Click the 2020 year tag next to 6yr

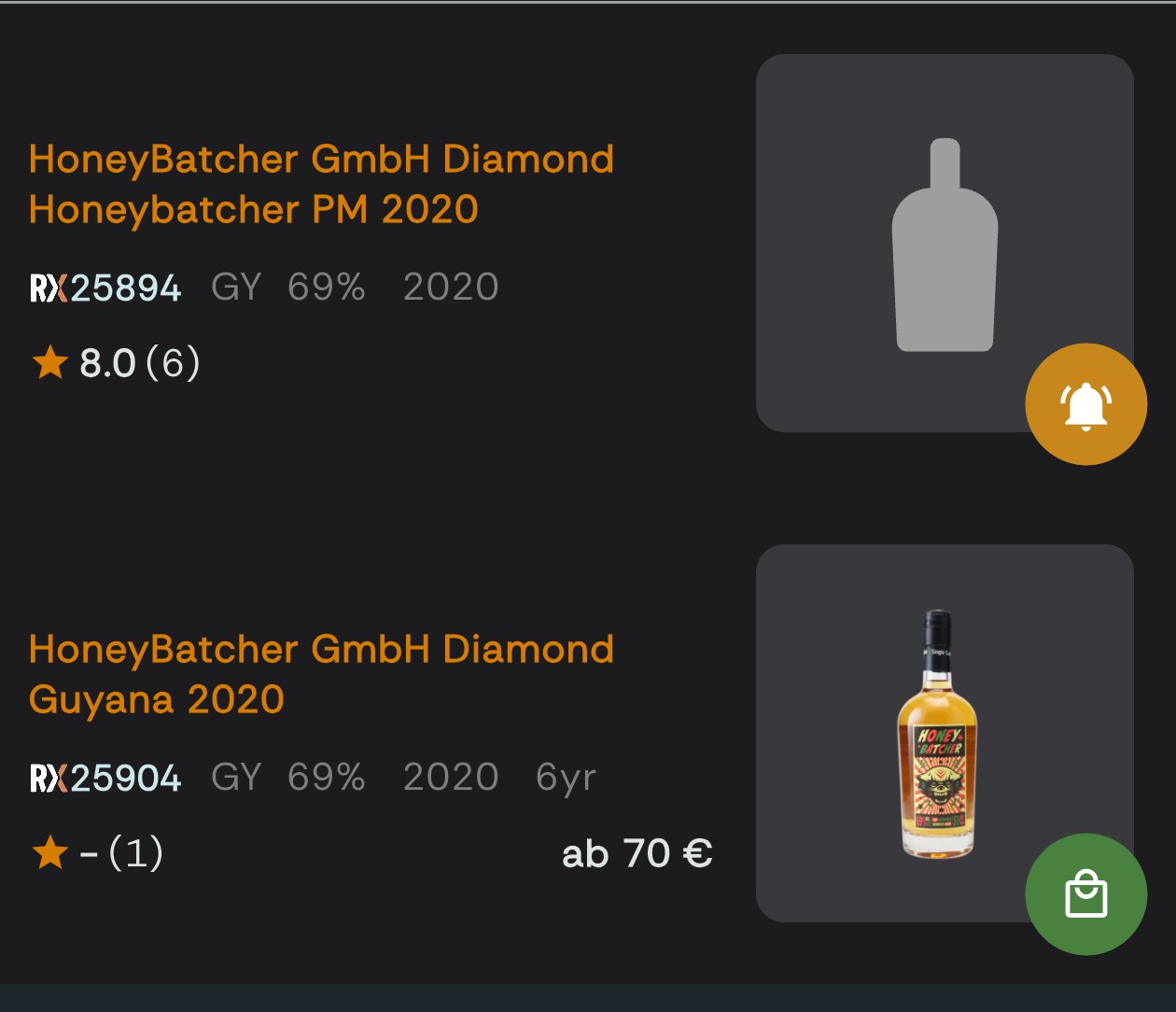pos(451,778)
